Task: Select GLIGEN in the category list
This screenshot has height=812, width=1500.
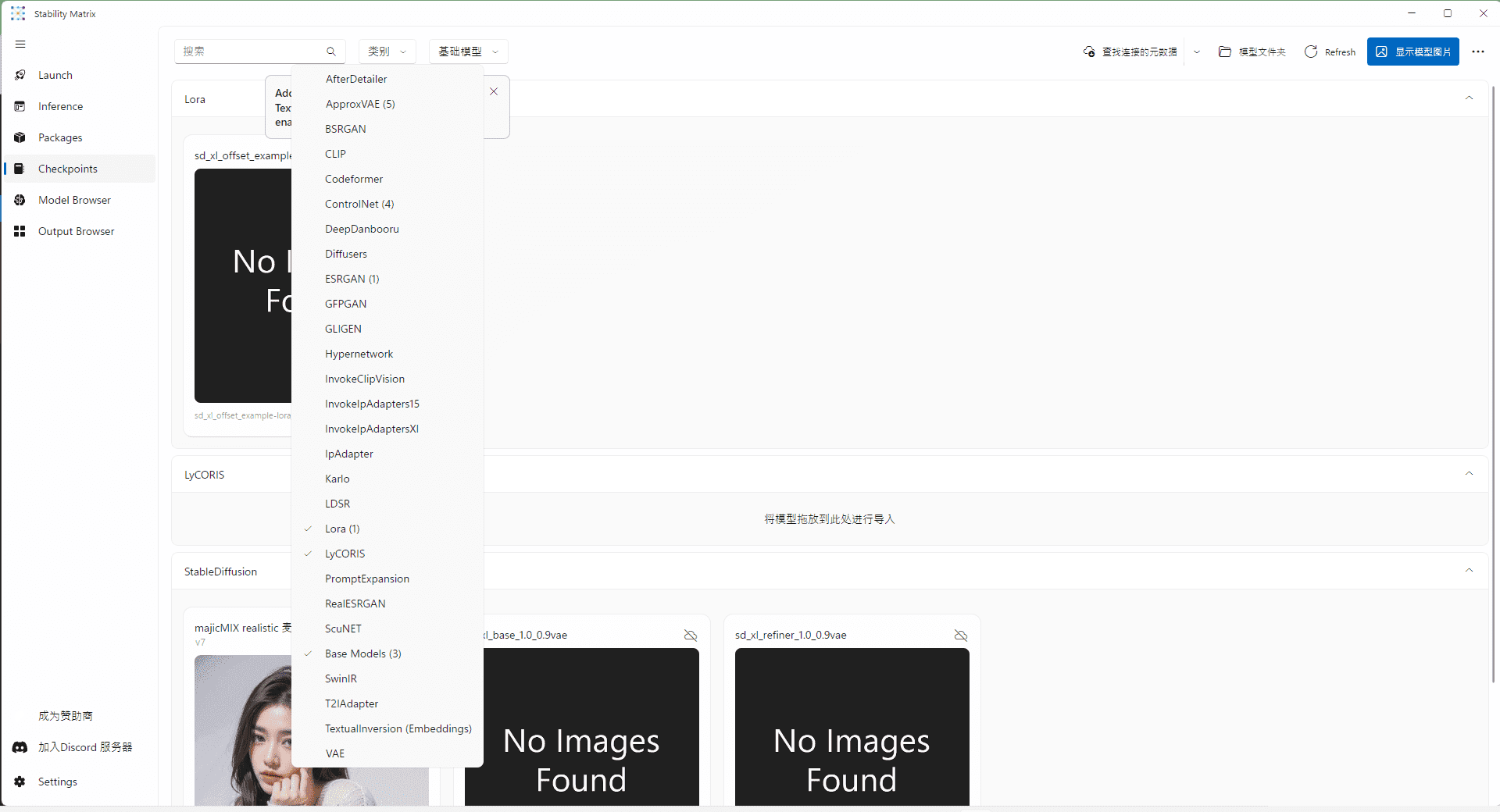Action: [387, 329]
